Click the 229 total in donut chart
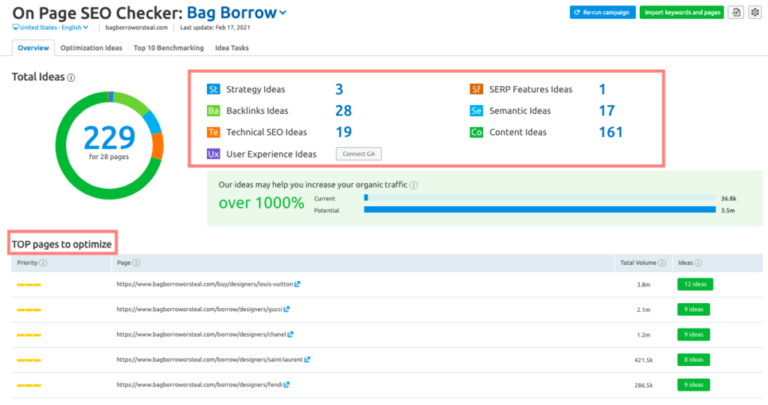 point(109,138)
